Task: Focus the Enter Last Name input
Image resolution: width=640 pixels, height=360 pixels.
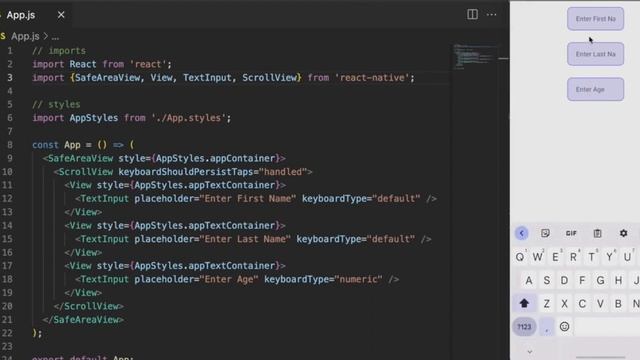Action: (x=595, y=54)
